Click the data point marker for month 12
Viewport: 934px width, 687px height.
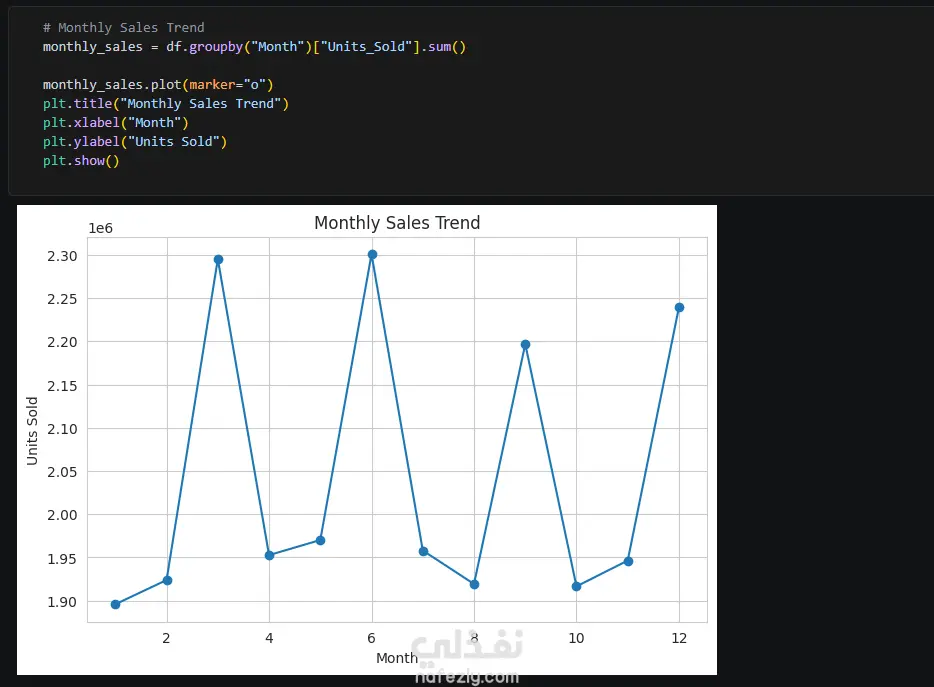pyautogui.click(x=679, y=308)
